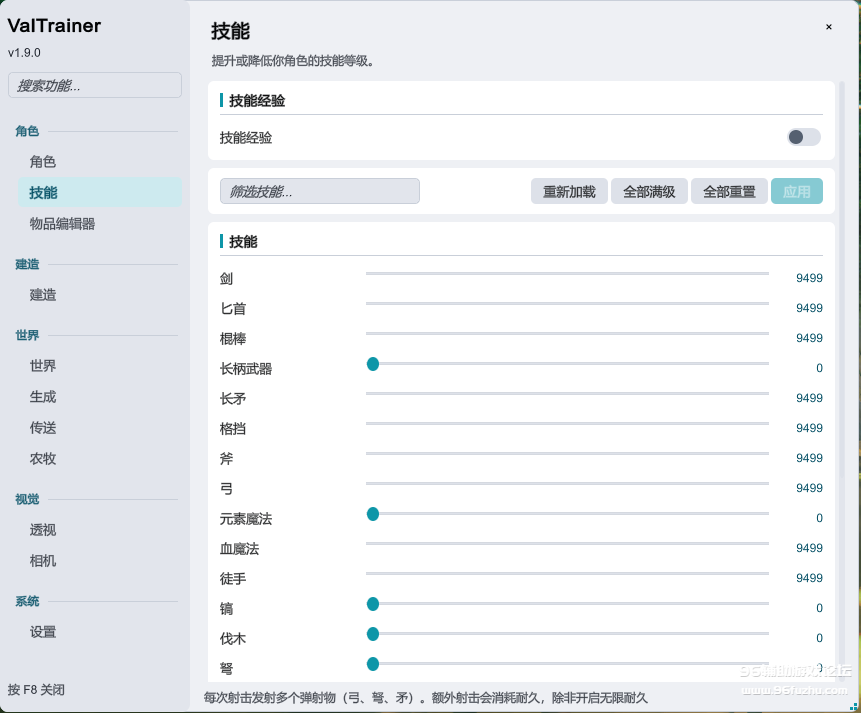
Task: Click the 搜索功能 search box
Action: [x=95, y=85]
